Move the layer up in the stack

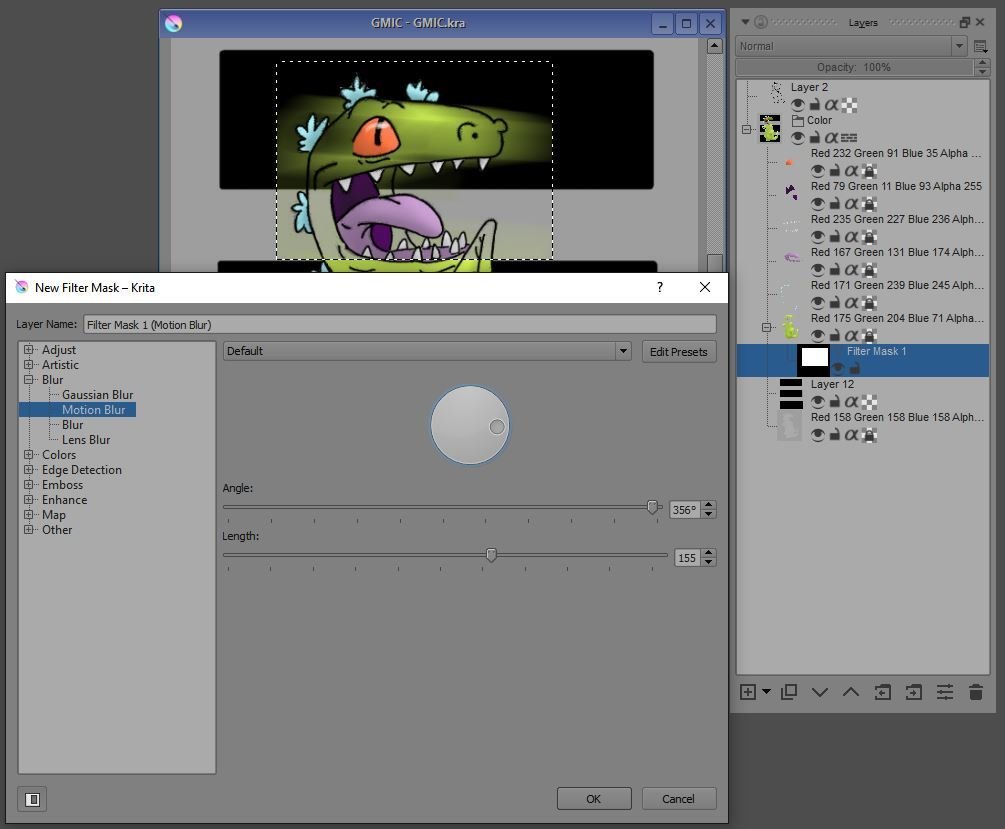click(851, 692)
